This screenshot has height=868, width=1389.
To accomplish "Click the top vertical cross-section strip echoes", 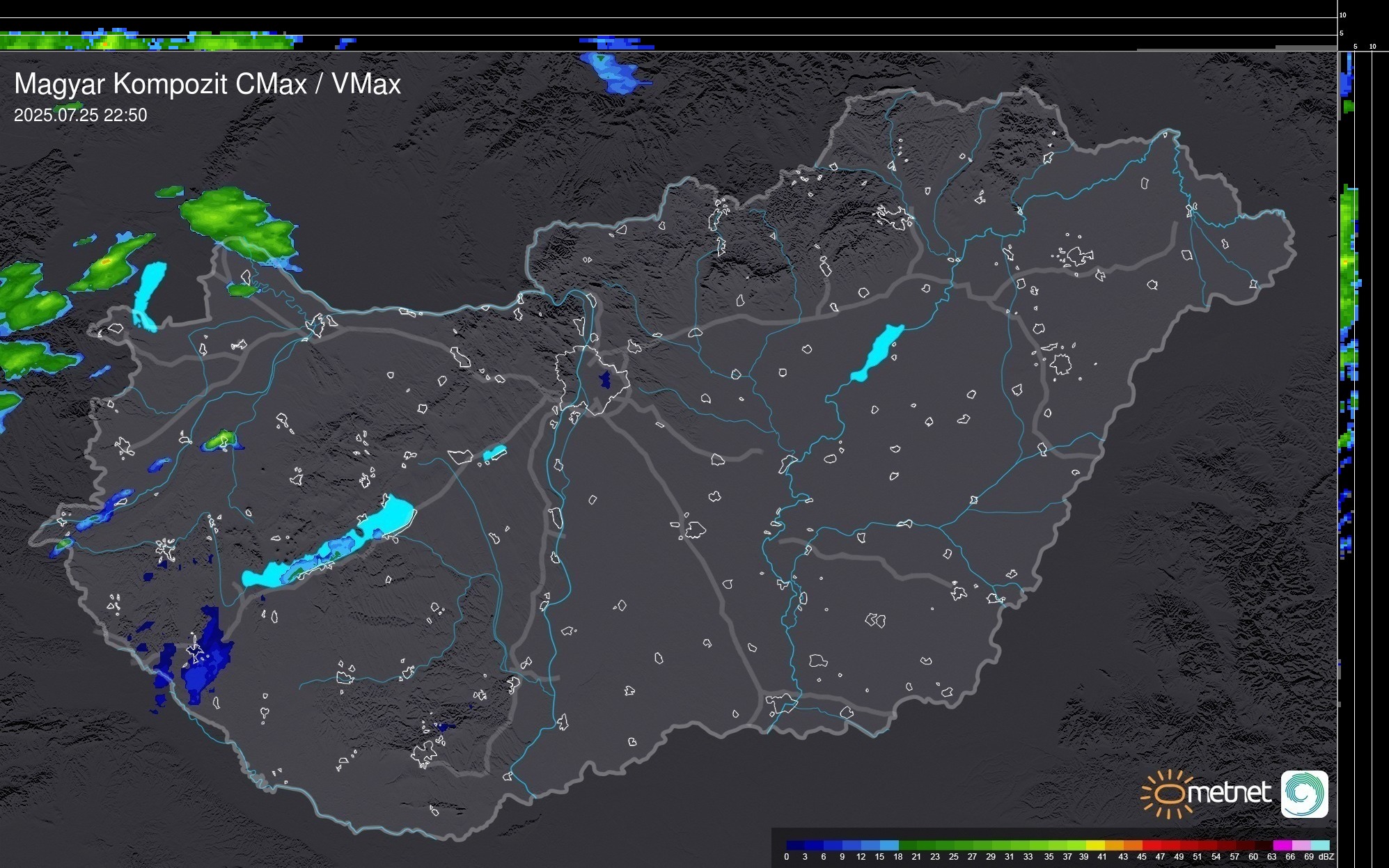I will click(x=146, y=41).
